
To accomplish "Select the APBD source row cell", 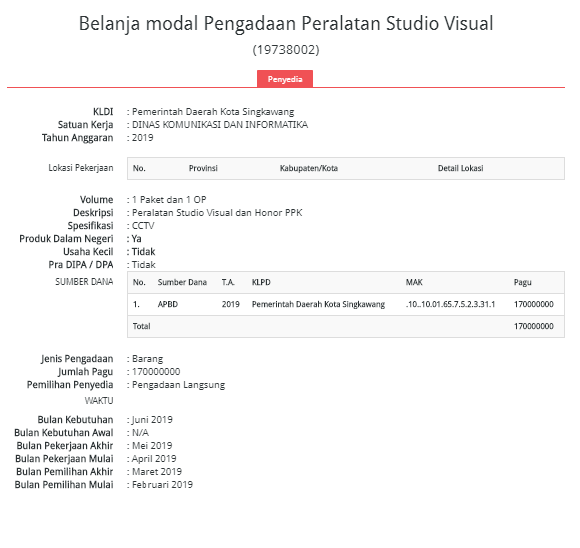I will click(168, 305).
